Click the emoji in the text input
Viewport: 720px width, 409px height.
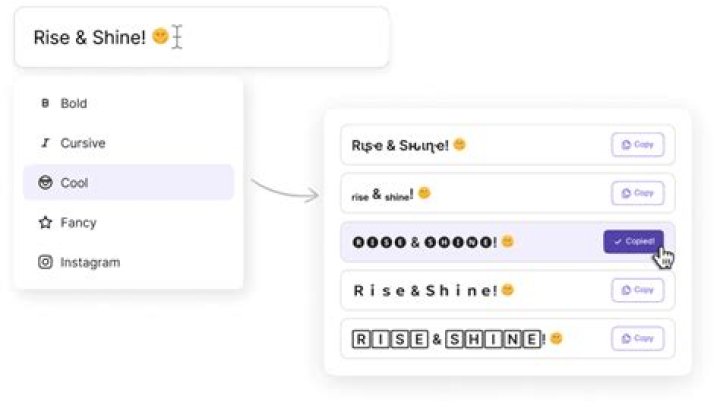[160, 36]
